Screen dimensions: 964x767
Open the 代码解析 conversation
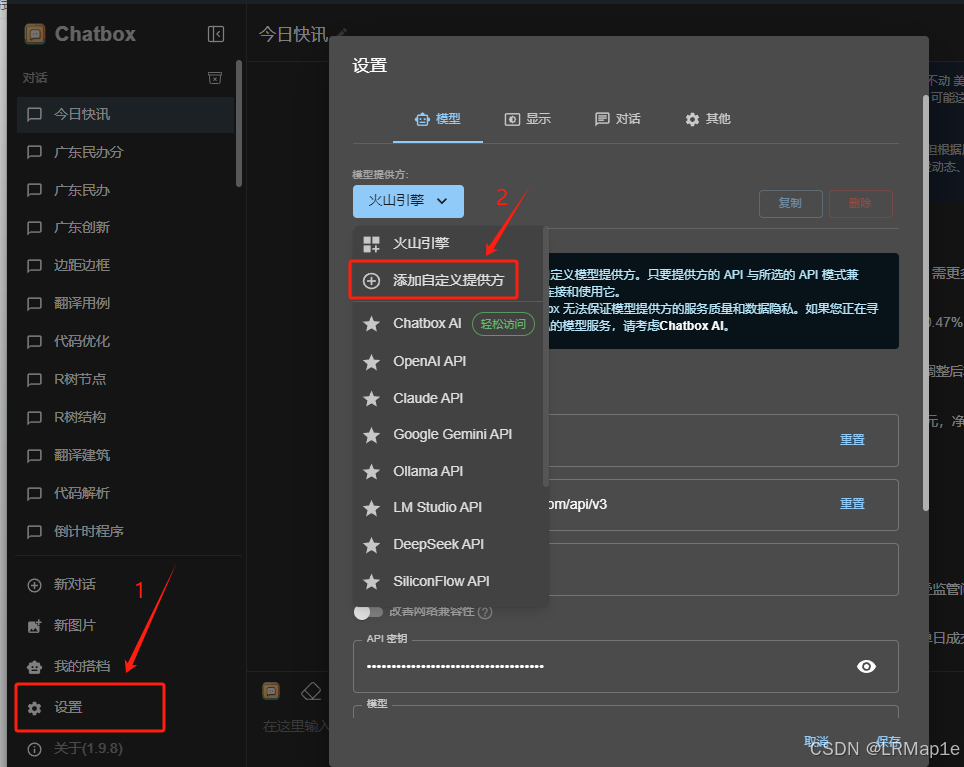(125, 494)
